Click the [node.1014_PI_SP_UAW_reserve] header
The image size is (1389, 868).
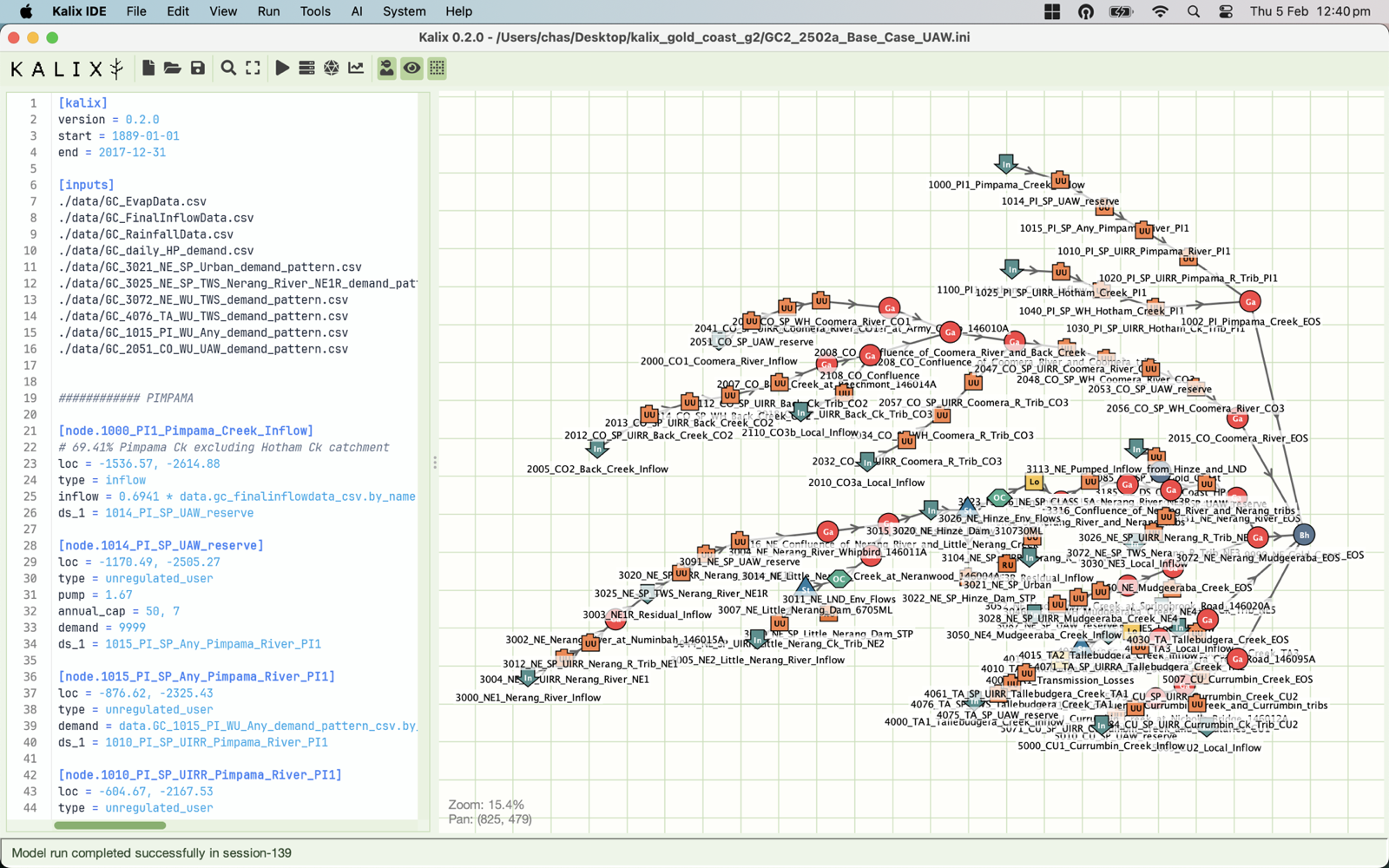point(161,546)
